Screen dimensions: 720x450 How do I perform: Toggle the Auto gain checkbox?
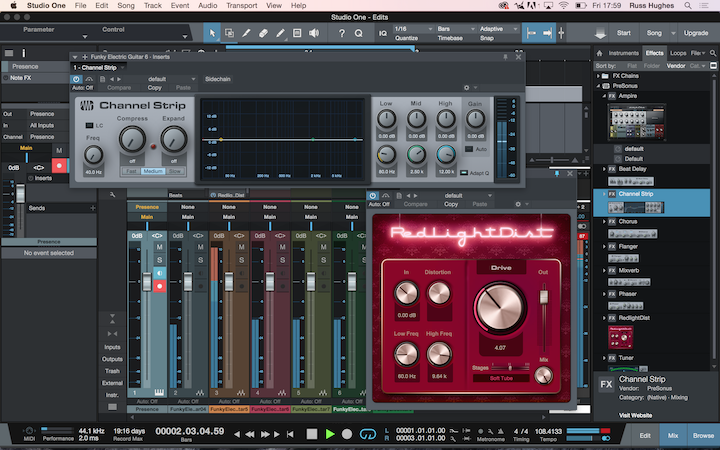coord(469,149)
